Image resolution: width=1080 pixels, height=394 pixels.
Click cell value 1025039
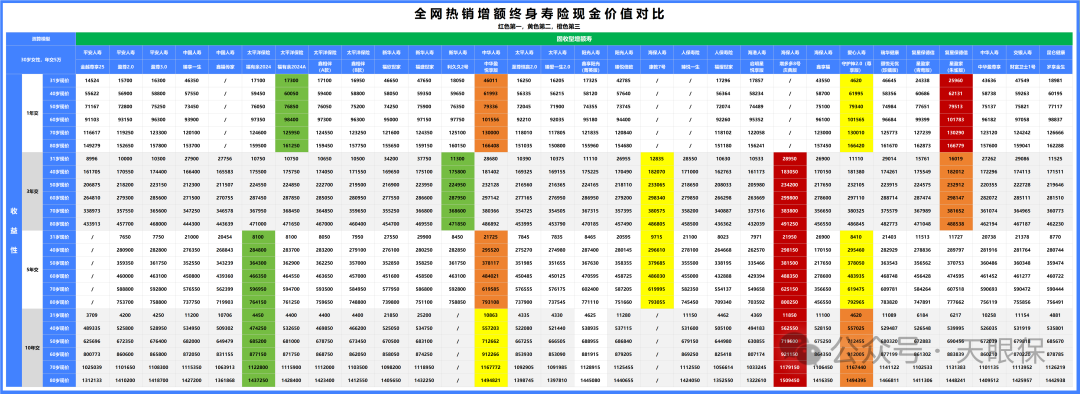pos(92,366)
